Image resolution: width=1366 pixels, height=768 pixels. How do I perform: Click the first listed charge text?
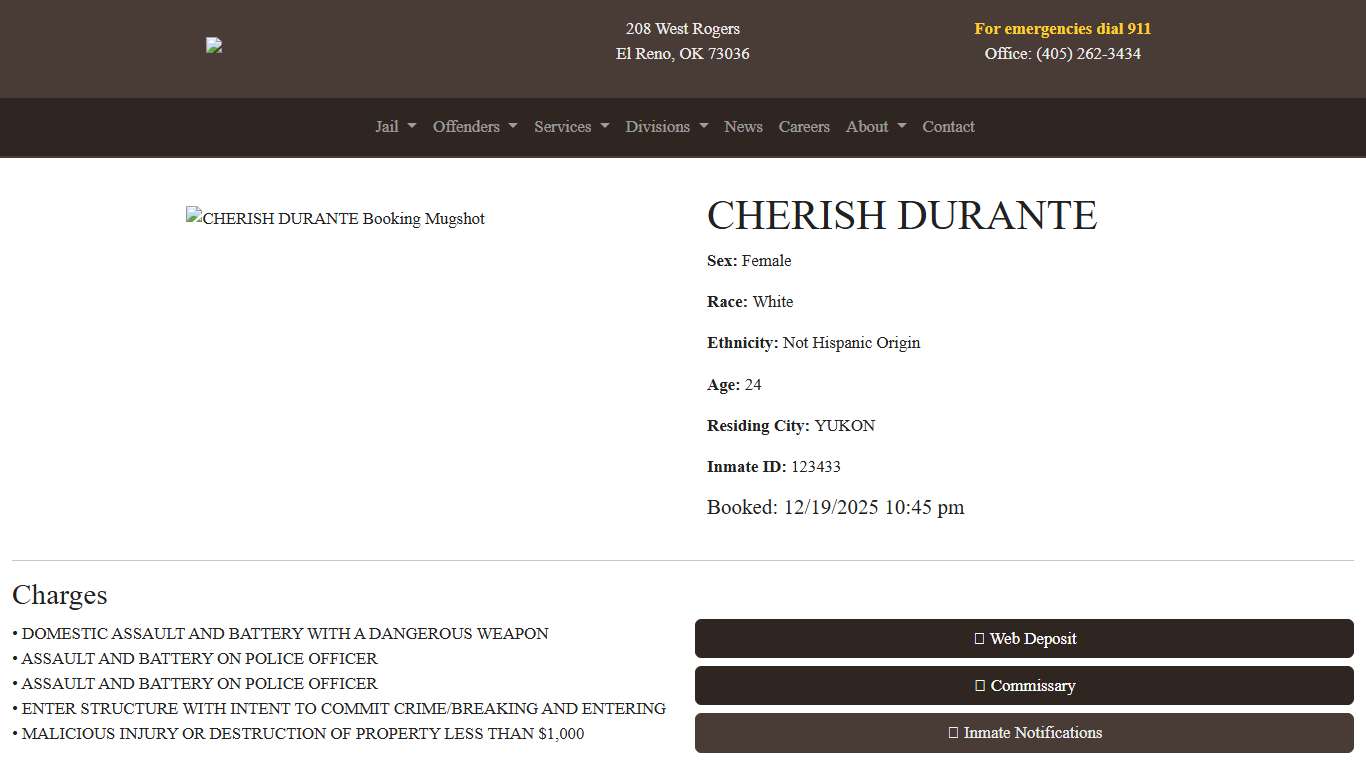pos(285,633)
